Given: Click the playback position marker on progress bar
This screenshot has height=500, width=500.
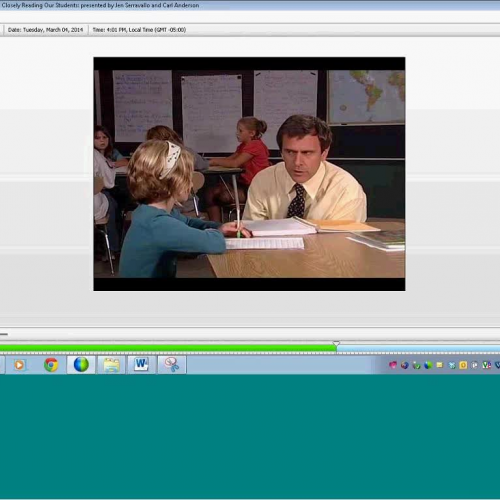Looking at the screenshot, I should click(x=336, y=344).
